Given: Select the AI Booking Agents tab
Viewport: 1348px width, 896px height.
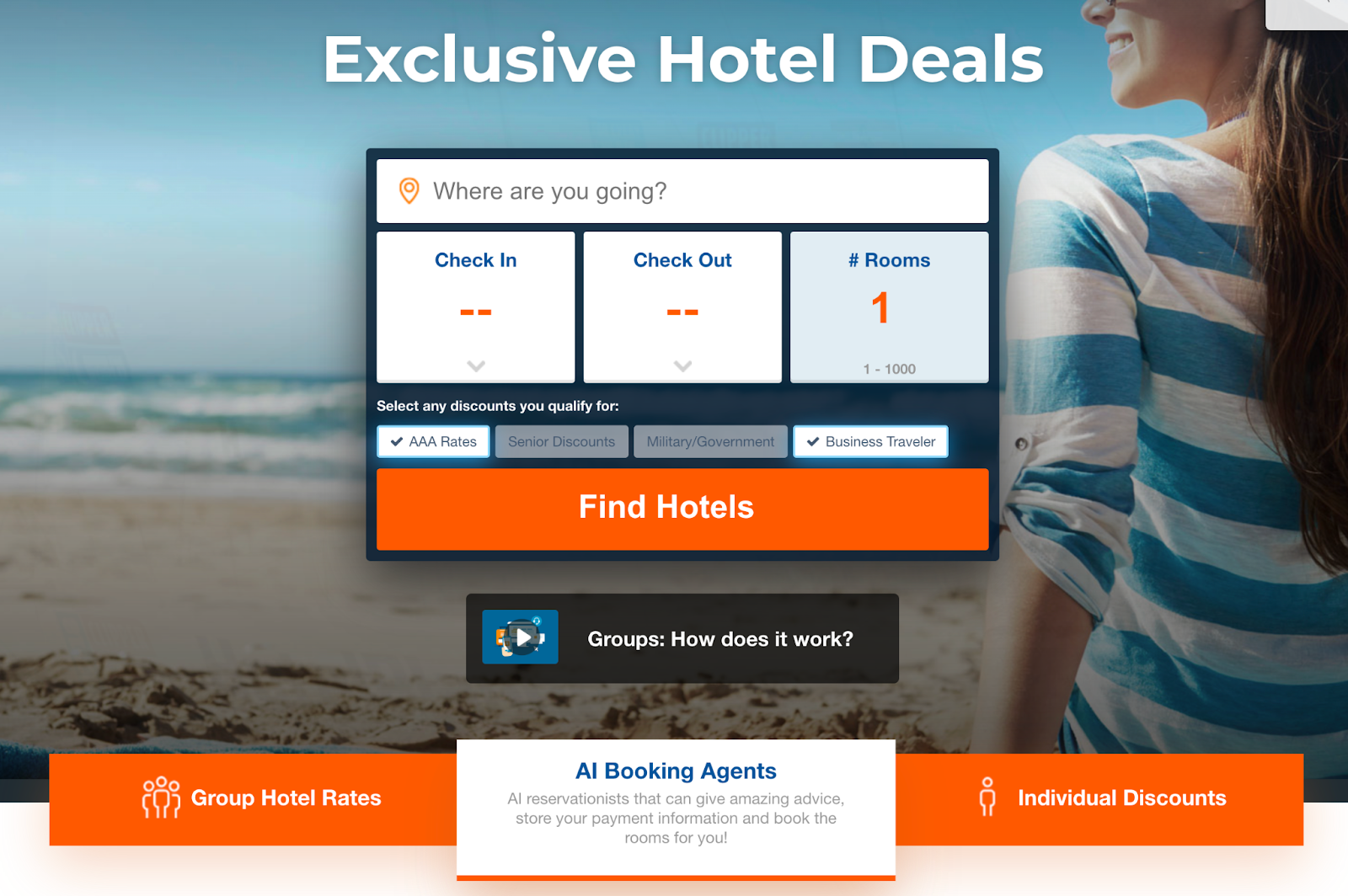Looking at the screenshot, I should 676,808.
